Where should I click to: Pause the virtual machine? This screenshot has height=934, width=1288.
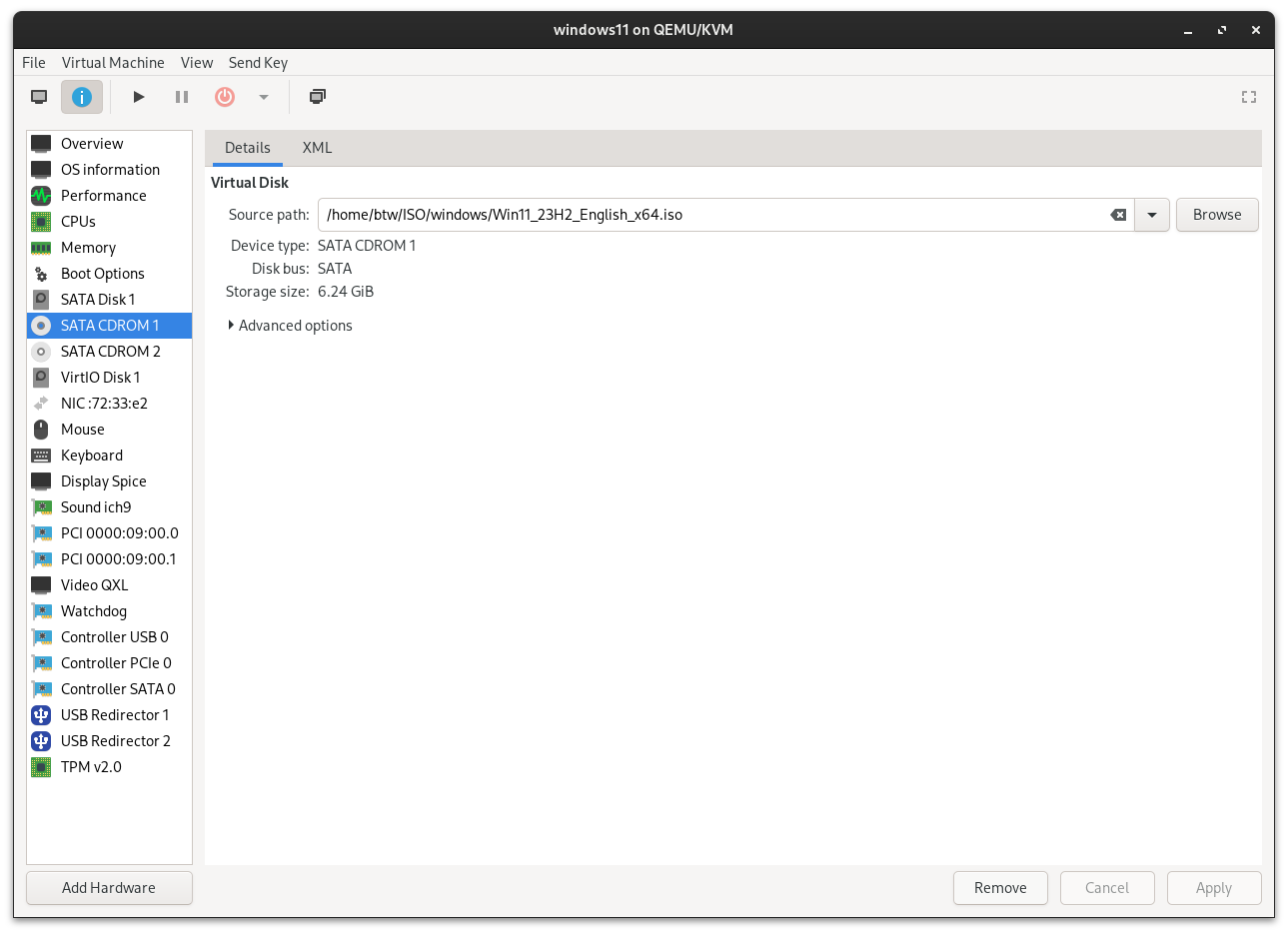point(182,97)
